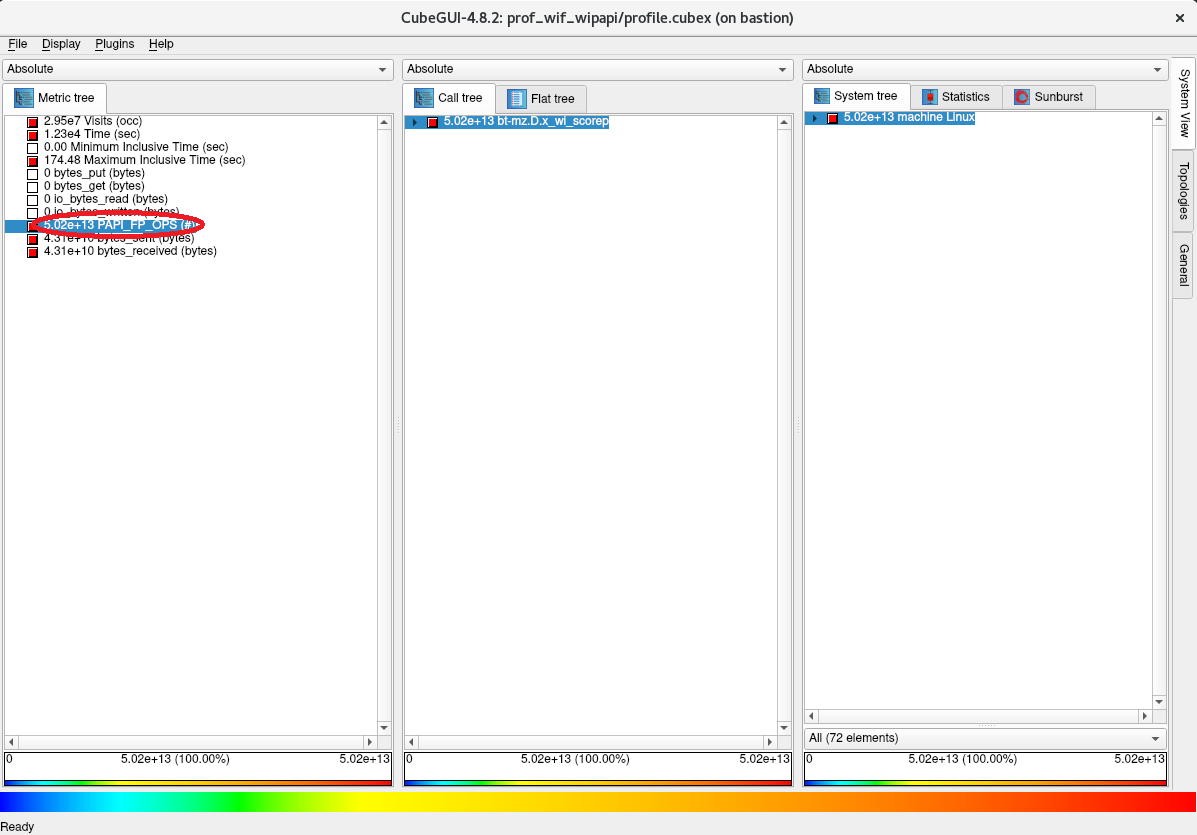Open the Metric tree Absolute value mode dropdown
1197x835 pixels.
tap(198, 69)
